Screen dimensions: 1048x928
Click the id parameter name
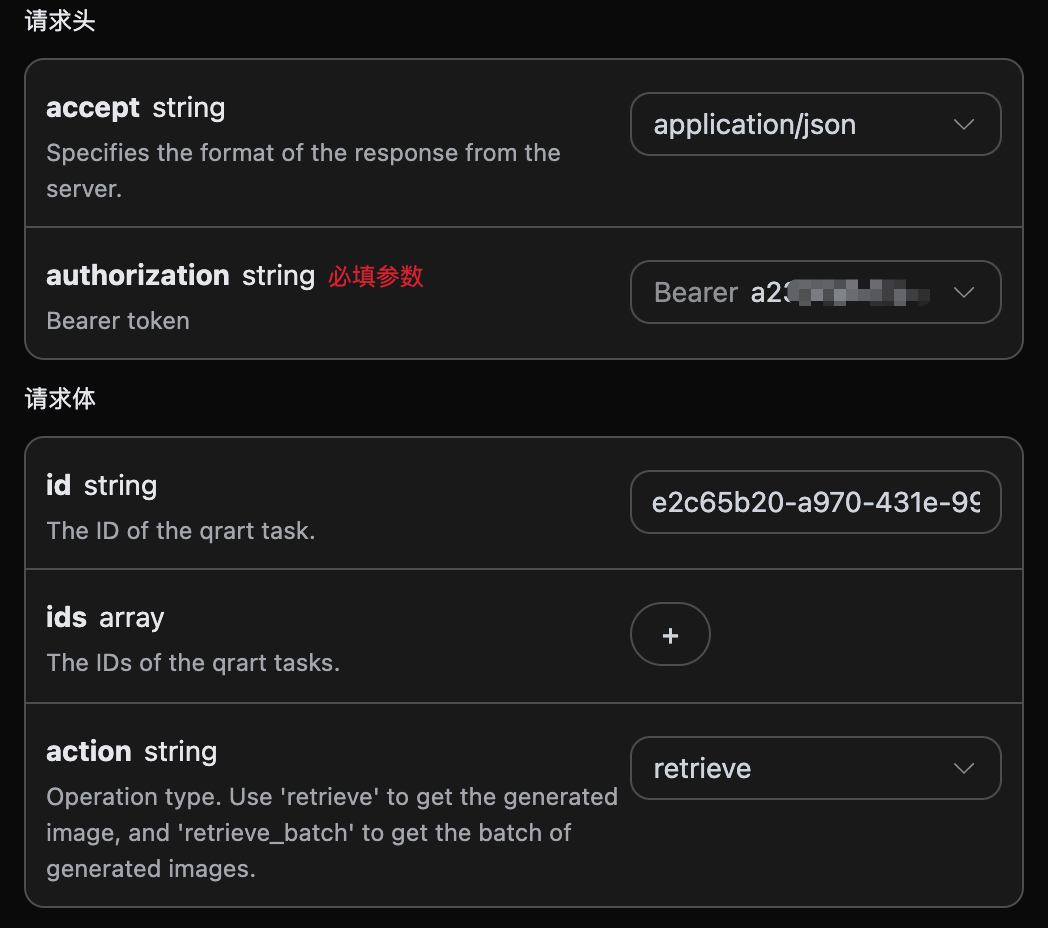pyautogui.click(x=59, y=486)
